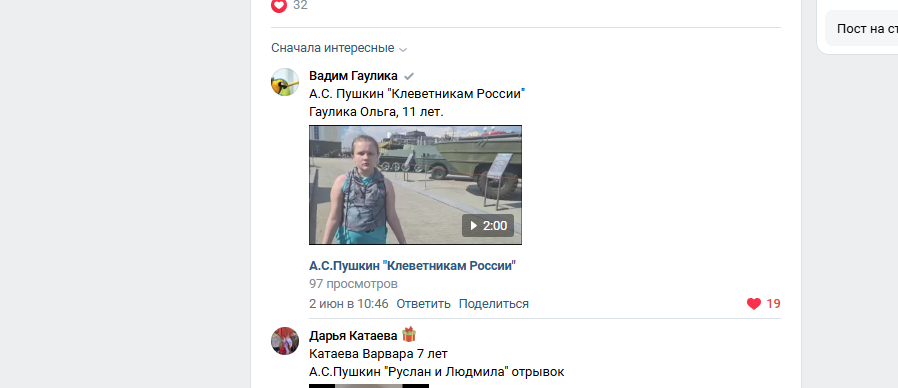
Task: Open the partially visible video below "Руслан и Людмила"
Action: tap(369, 386)
